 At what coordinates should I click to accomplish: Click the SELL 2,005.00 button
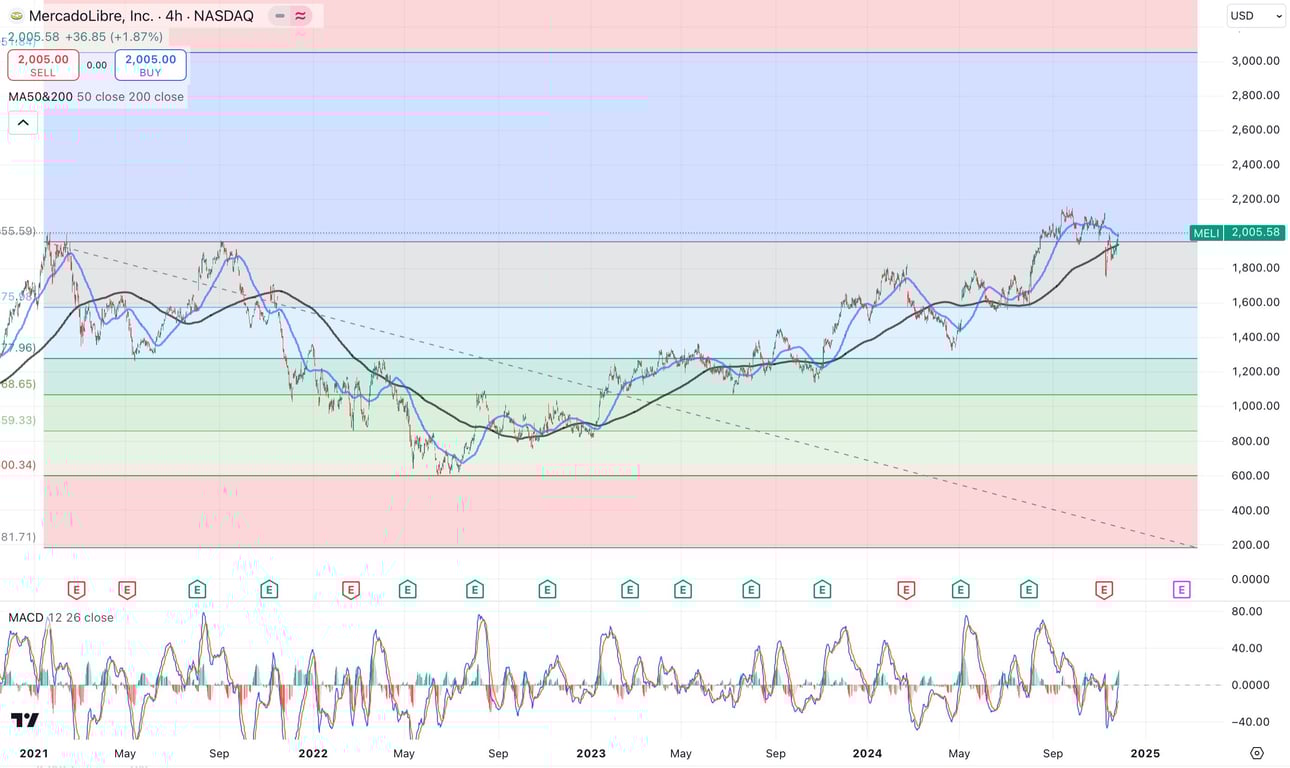point(43,65)
